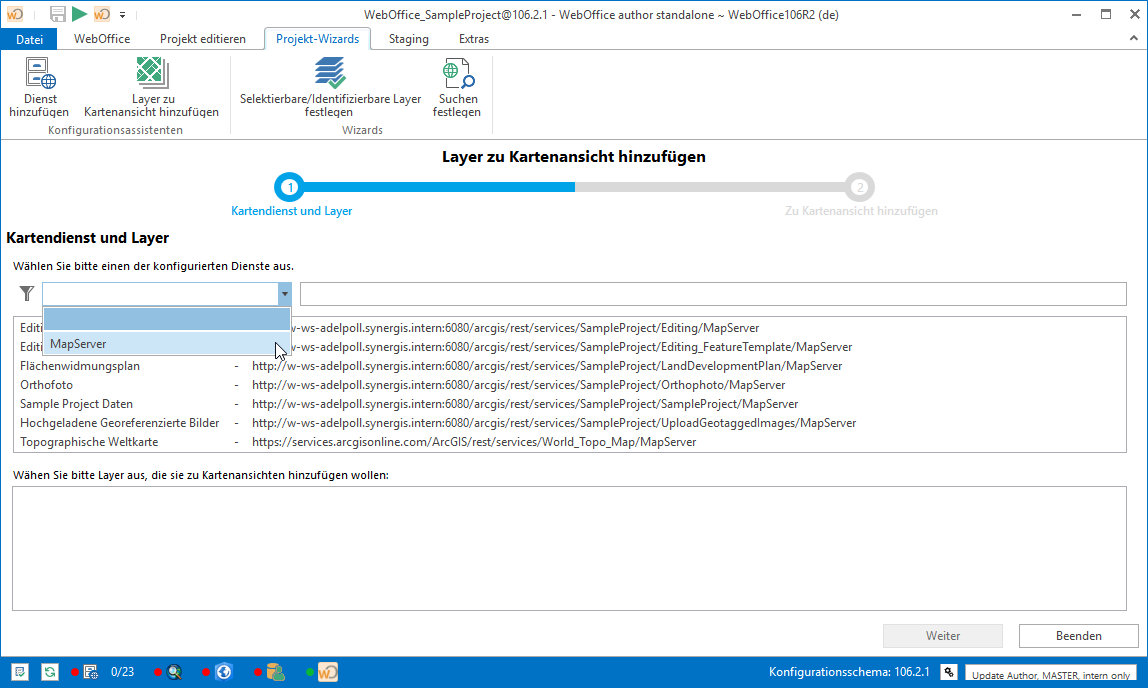Click the green play icon in title bar

click(79, 14)
